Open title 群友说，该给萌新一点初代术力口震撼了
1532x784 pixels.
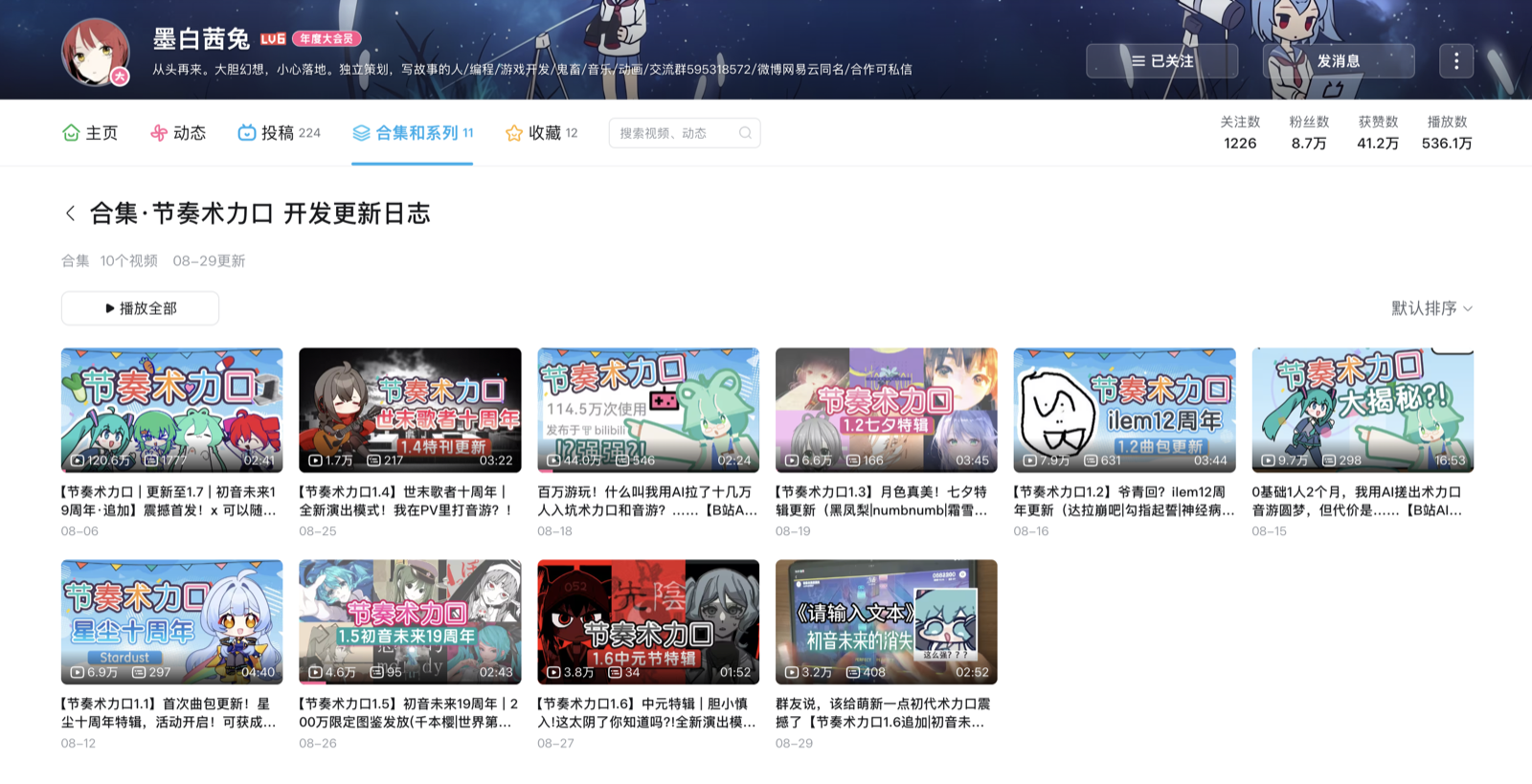tap(883, 712)
